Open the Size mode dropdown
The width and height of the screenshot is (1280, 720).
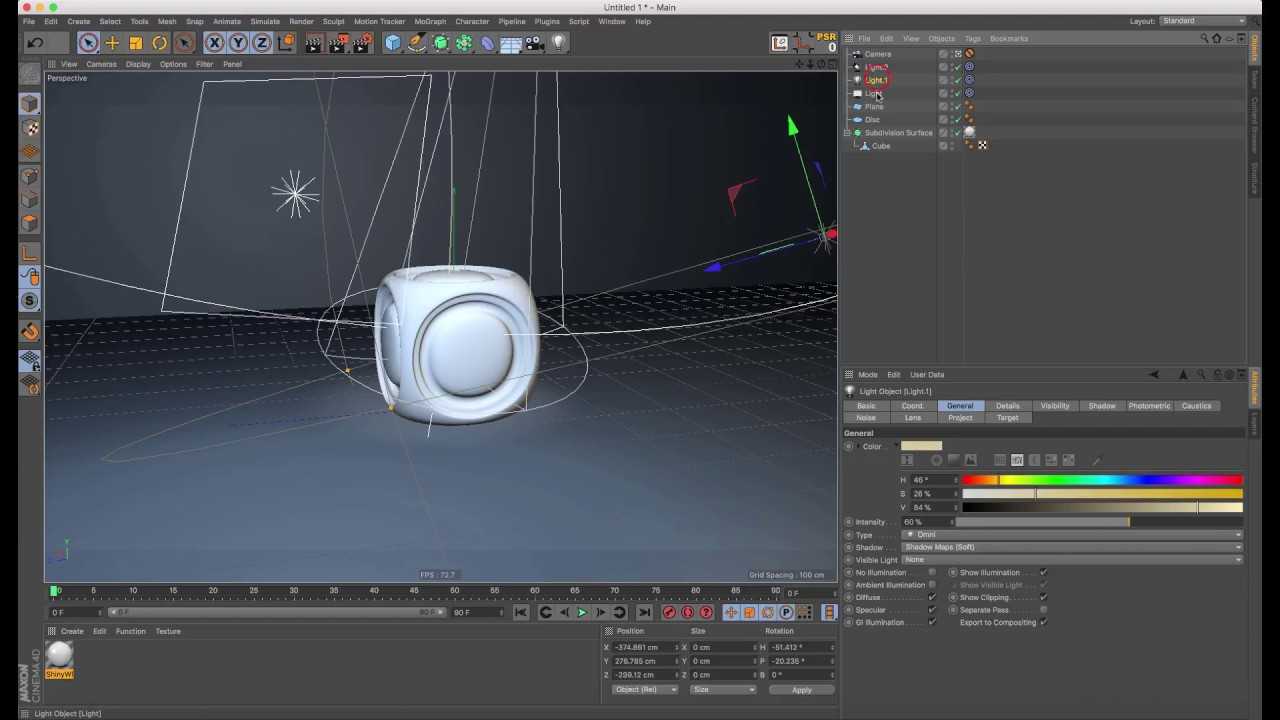pos(722,690)
